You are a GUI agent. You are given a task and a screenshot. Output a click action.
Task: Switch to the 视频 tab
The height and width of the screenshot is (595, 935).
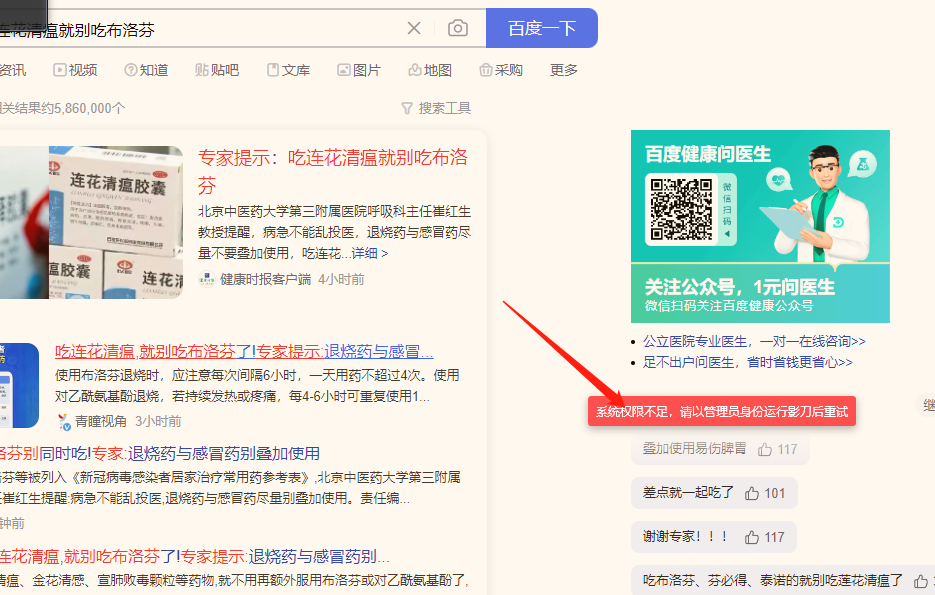[75, 70]
